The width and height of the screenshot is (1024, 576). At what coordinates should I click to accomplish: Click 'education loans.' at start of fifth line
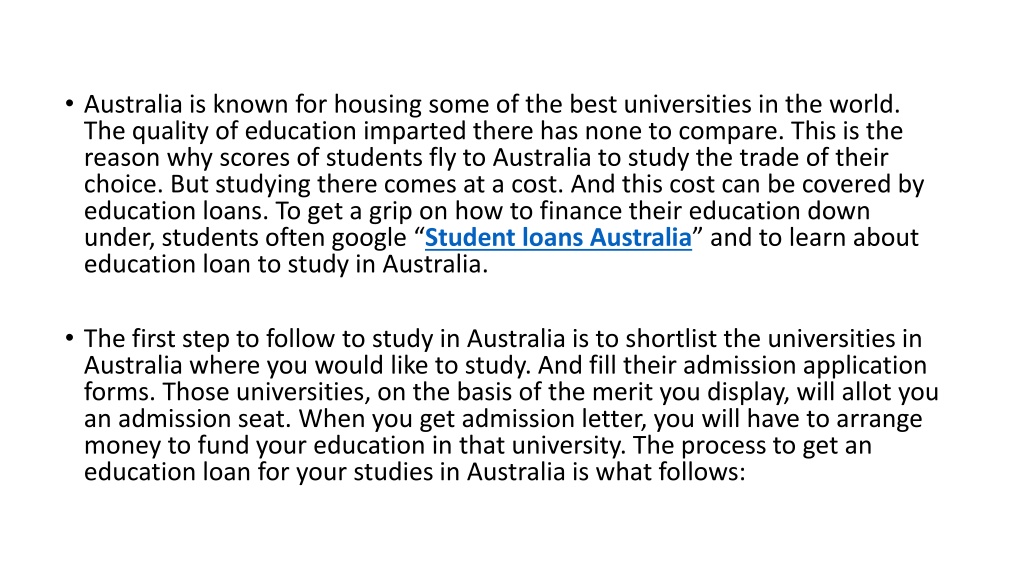[x=176, y=211]
